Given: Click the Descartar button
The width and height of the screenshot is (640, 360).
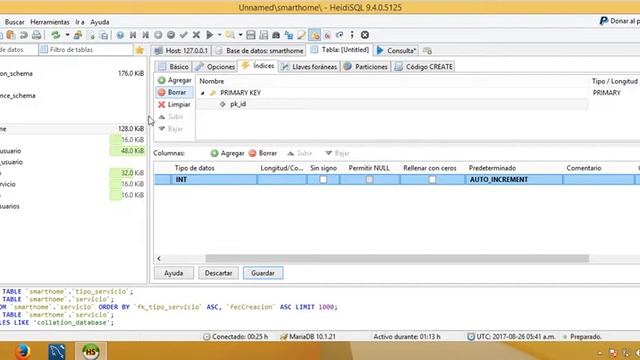Looking at the screenshot, I should pyautogui.click(x=218, y=273).
